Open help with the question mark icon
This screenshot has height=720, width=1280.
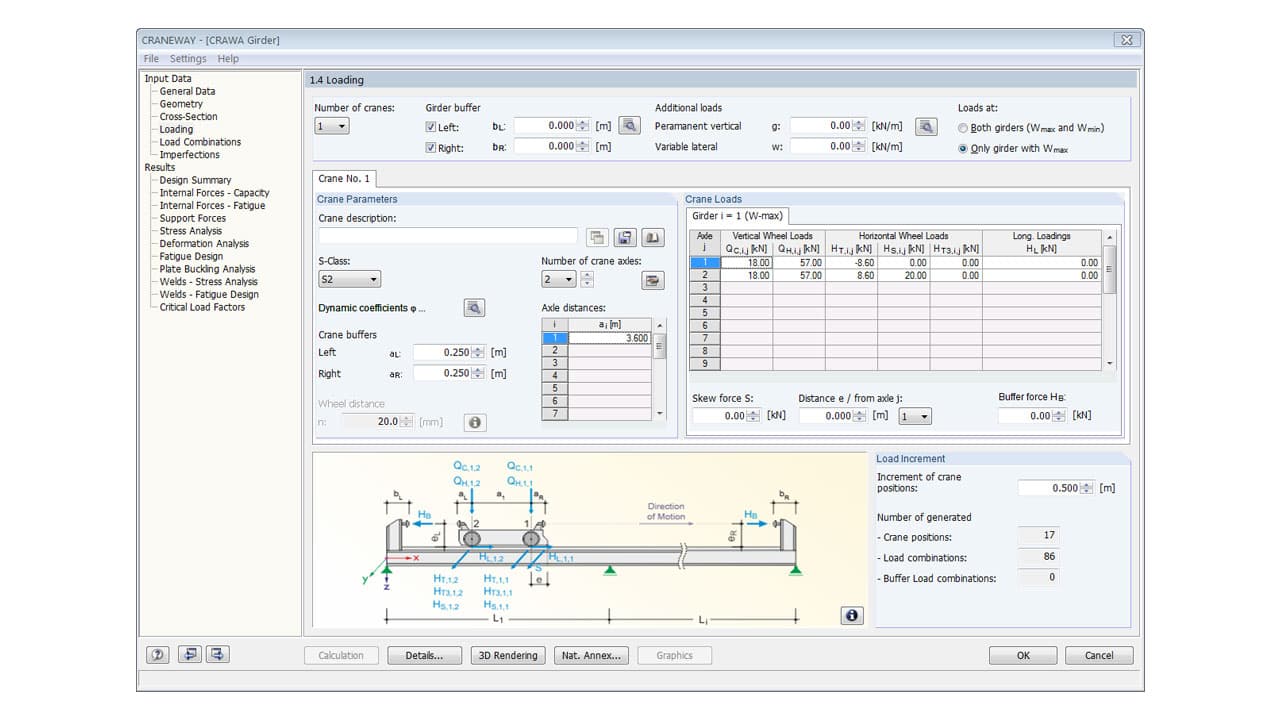coord(157,655)
